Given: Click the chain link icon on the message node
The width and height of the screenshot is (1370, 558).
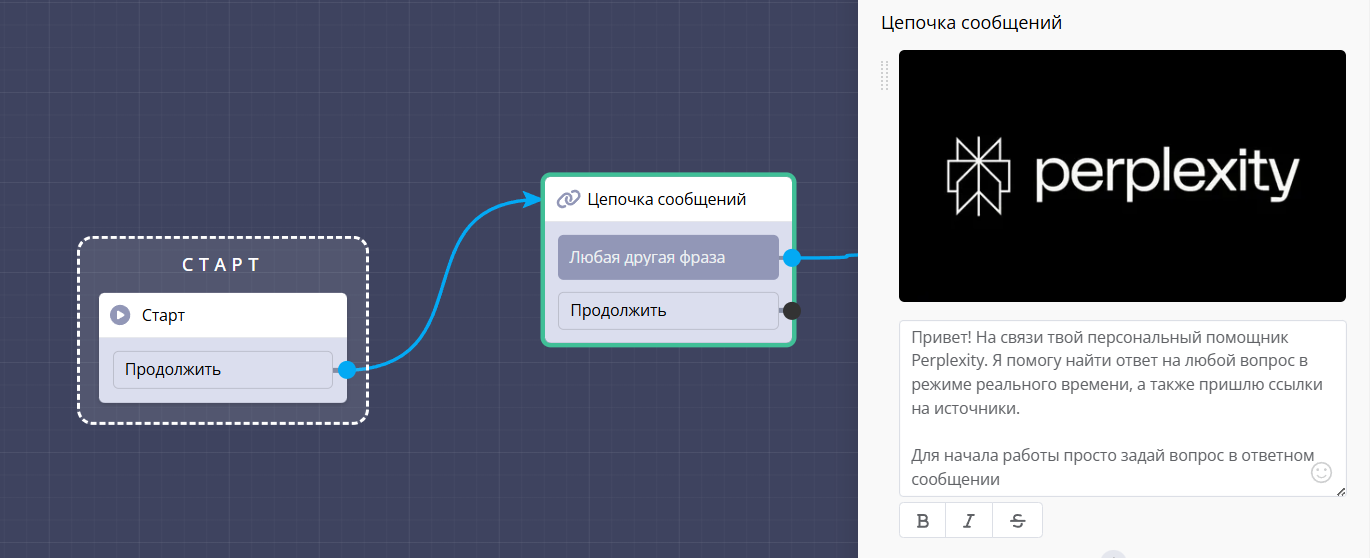Looking at the screenshot, I should (x=568, y=199).
